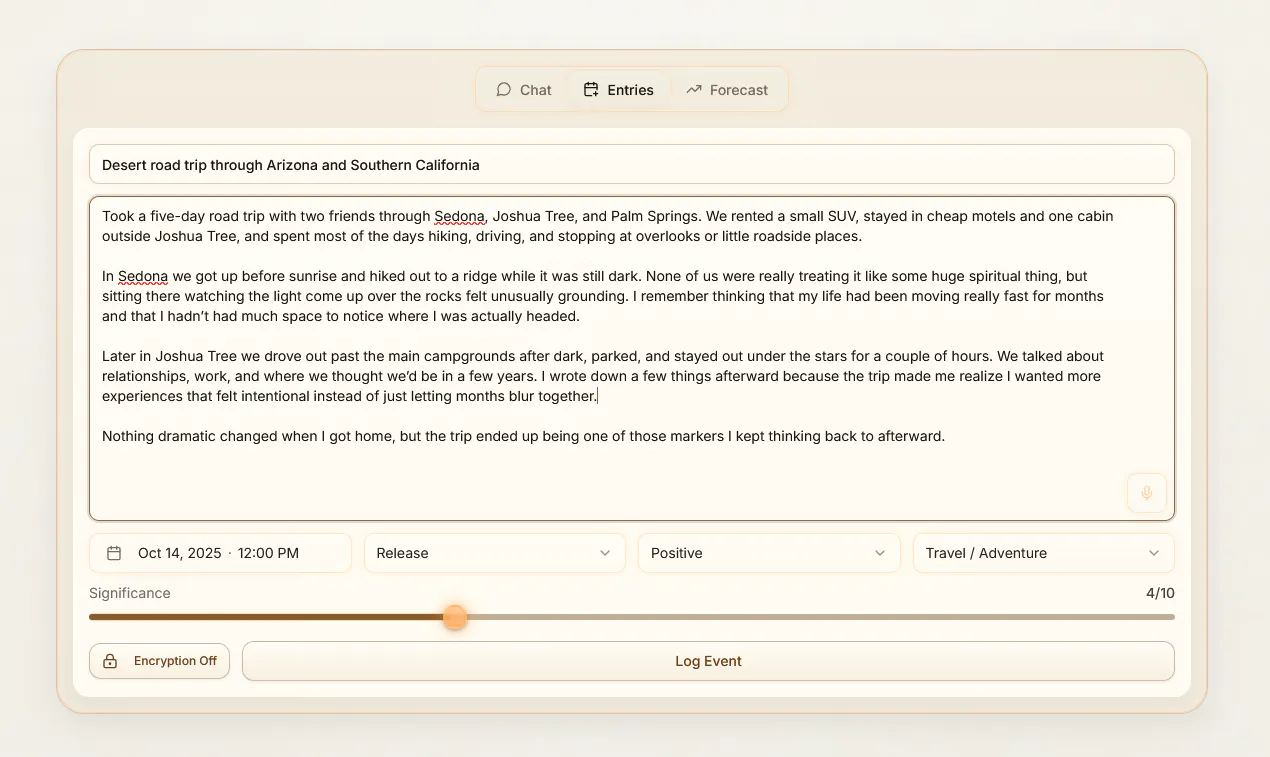Switch to the Chat tab
Screen dimensions: 1270x757
524,89
